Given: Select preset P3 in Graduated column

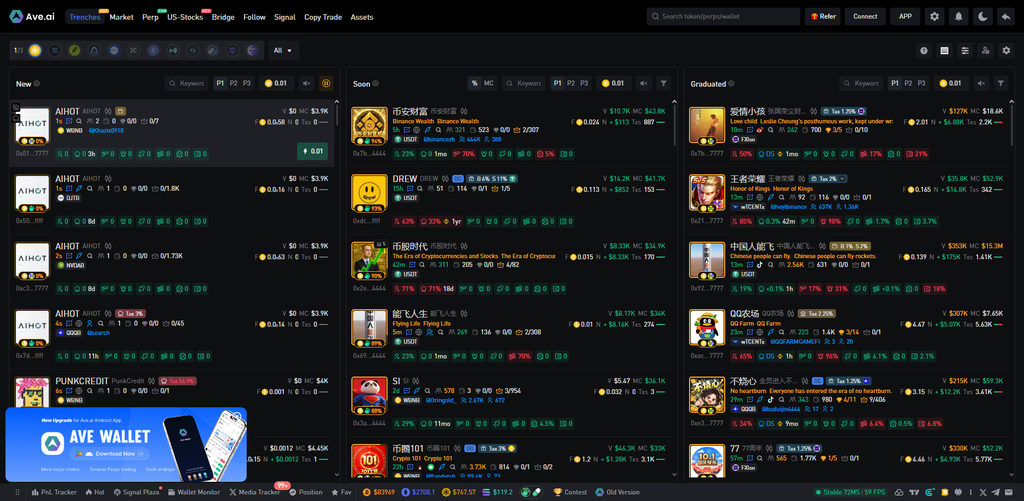Looking at the screenshot, I should pos(921,84).
